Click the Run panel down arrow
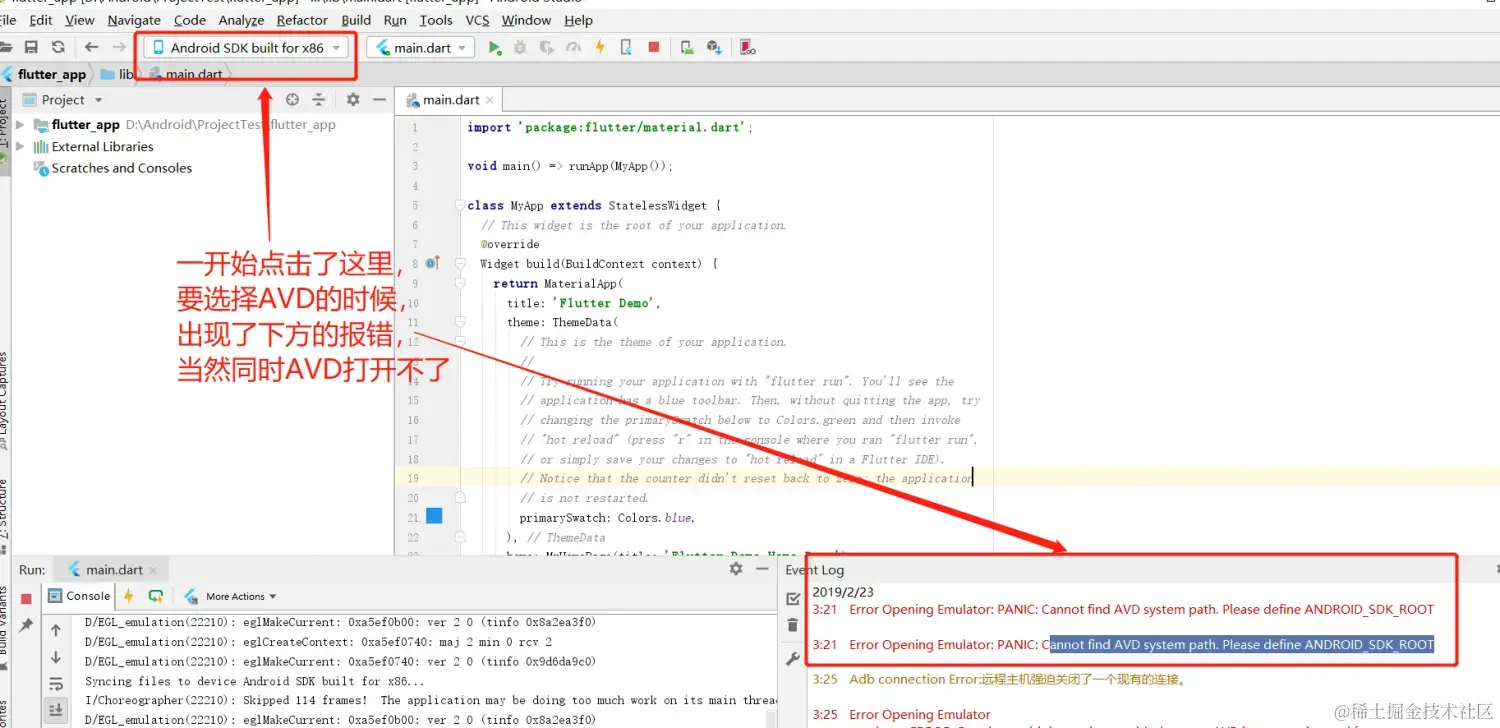Screen dimensions: 1500x728 tap(56, 657)
